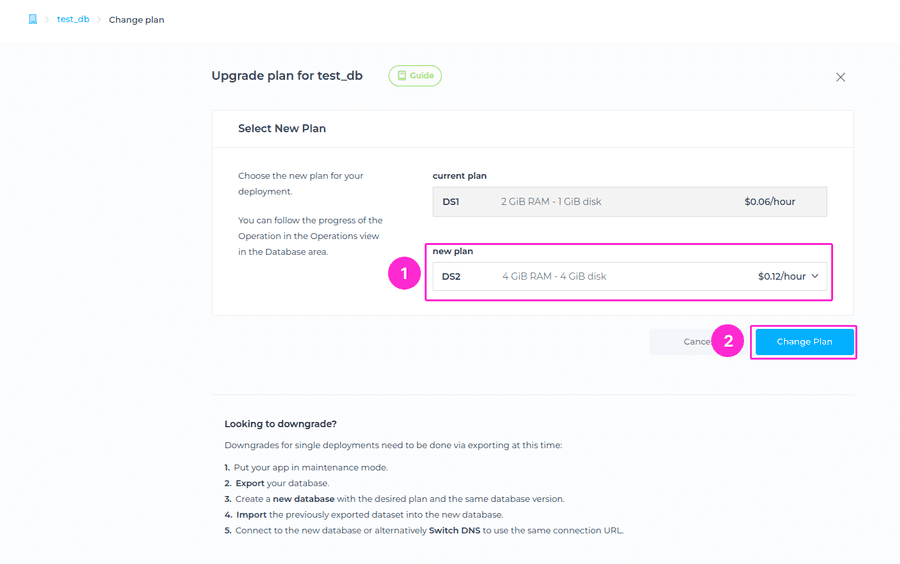
Task: Click the pink step 2 marker
Action: point(728,341)
